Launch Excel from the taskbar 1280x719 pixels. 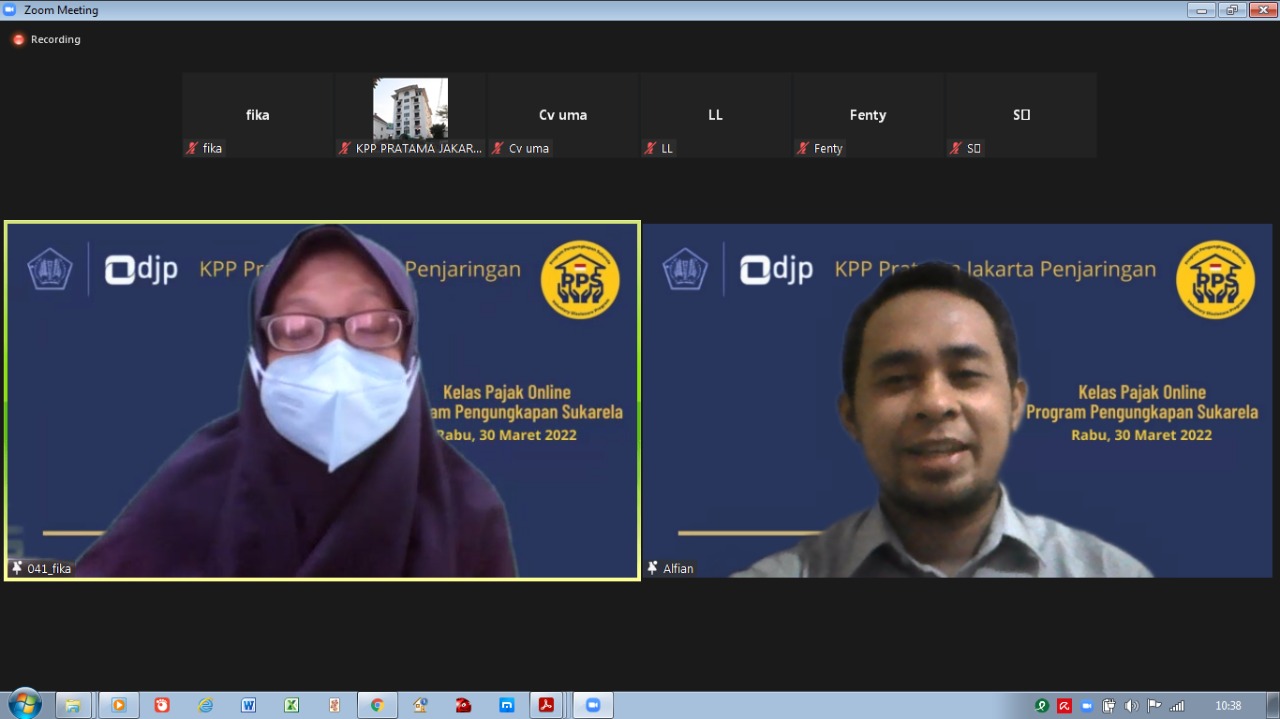291,705
